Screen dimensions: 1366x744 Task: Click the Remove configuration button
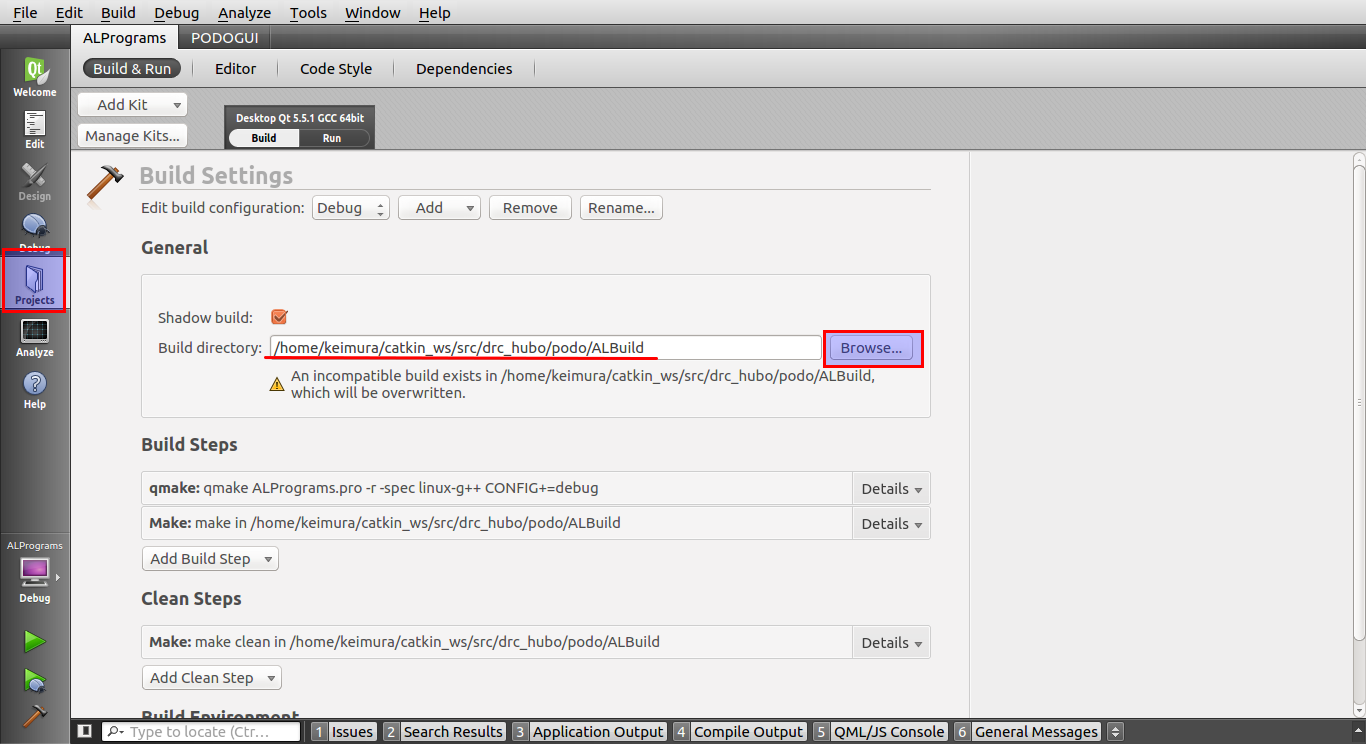pos(530,208)
